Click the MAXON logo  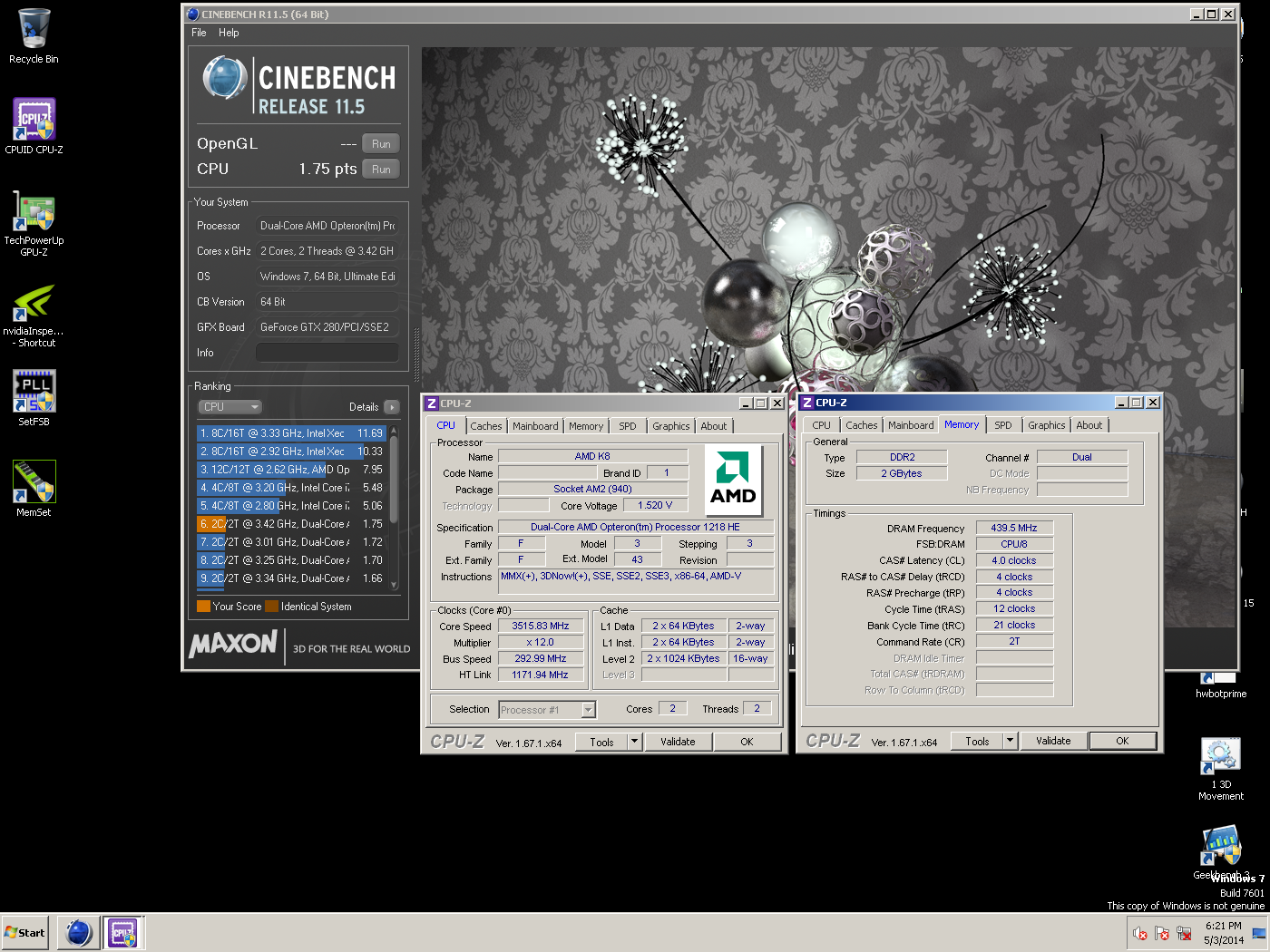(233, 644)
